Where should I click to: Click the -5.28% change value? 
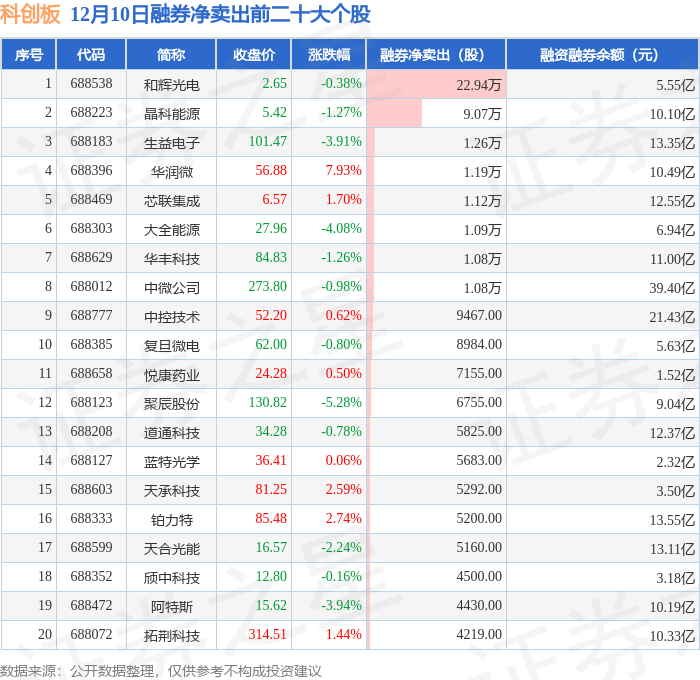(341, 403)
